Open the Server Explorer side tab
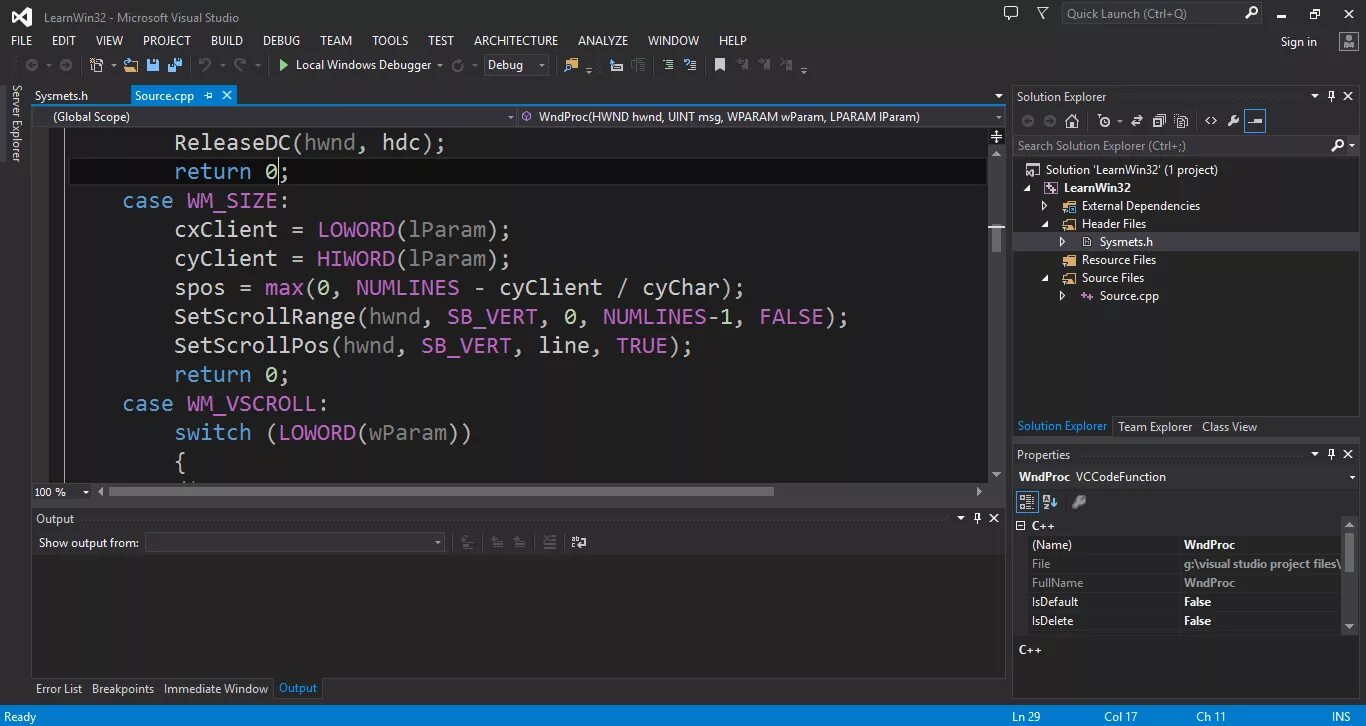Image resolution: width=1366 pixels, height=726 pixels. click(x=16, y=123)
